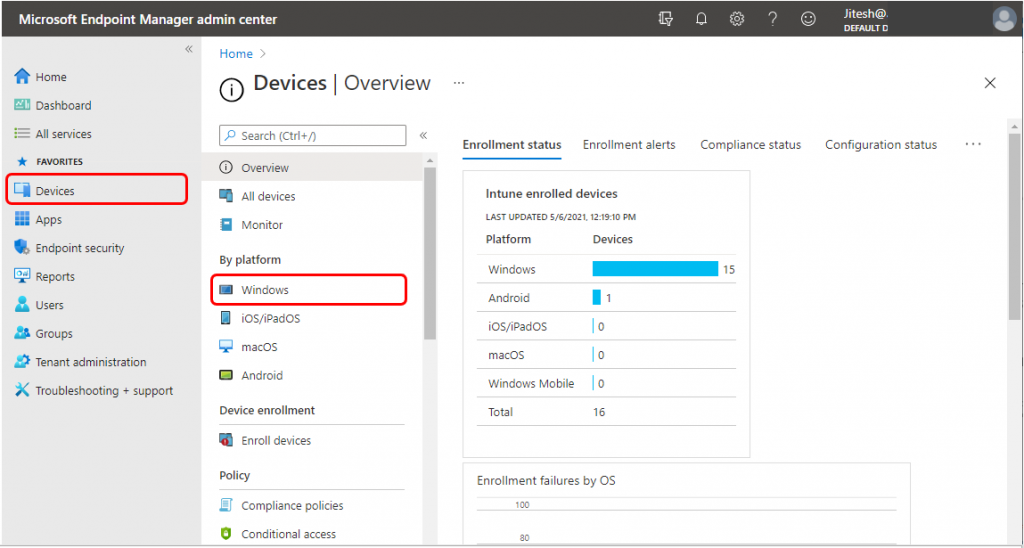This screenshot has width=1024, height=548.
Task: Click the Reports monitor icon
Action: pos(22,276)
